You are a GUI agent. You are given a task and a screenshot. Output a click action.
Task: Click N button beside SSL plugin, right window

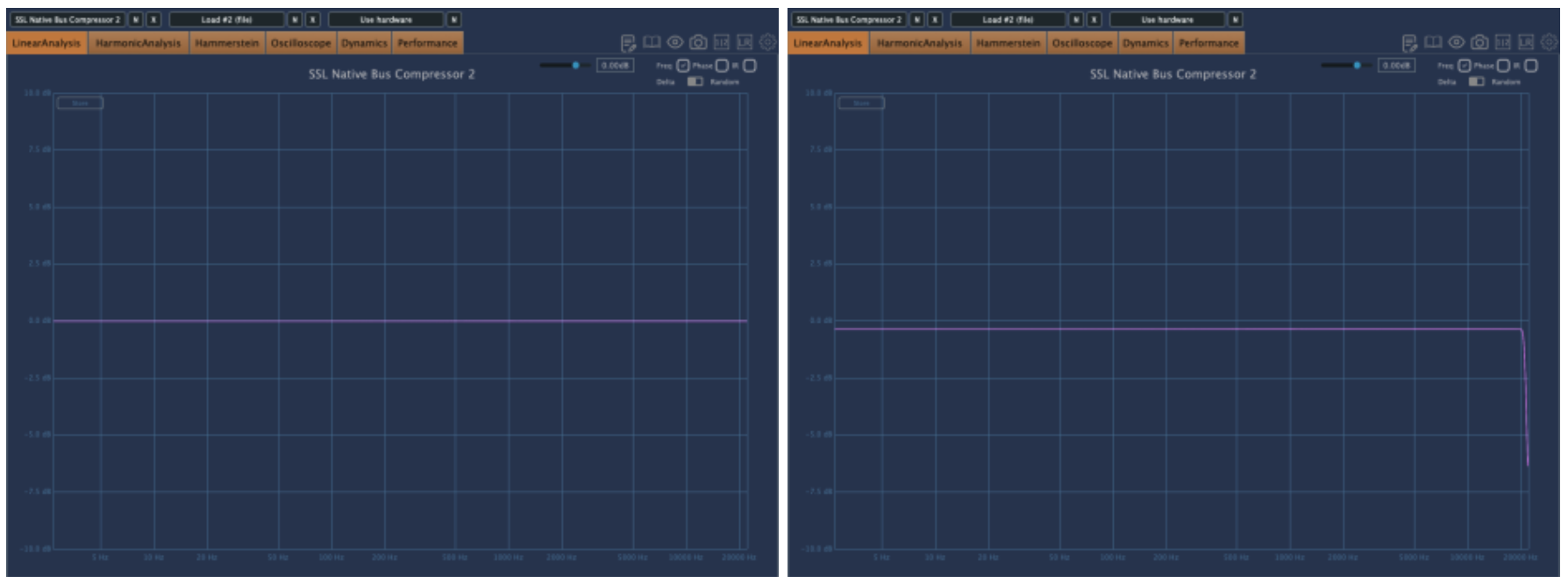pos(916,19)
